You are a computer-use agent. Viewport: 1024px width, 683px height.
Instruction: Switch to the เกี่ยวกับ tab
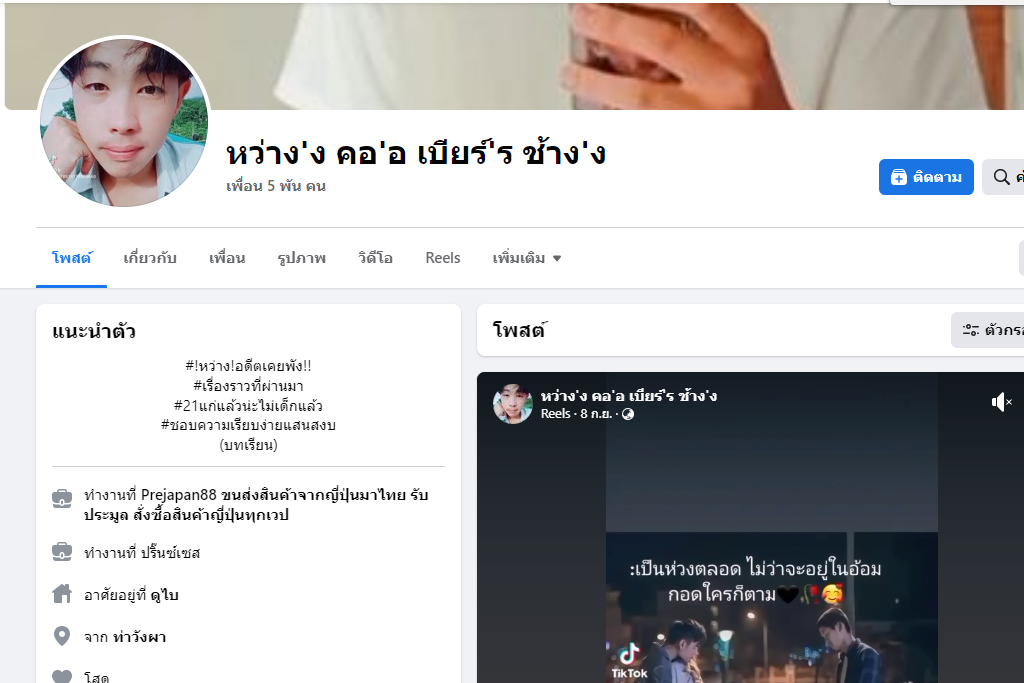(x=150, y=258)
